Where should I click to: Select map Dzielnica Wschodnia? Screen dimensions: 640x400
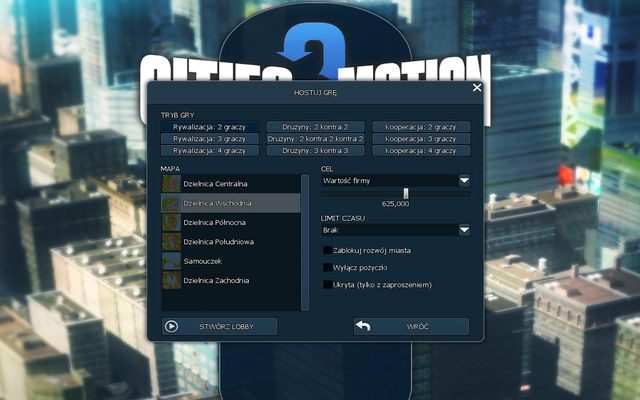click(x=231, y=203)
